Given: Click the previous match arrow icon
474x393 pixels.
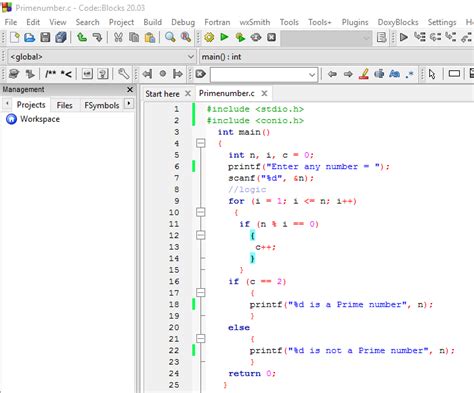Looking at the screenshot, I should point(332,74).
